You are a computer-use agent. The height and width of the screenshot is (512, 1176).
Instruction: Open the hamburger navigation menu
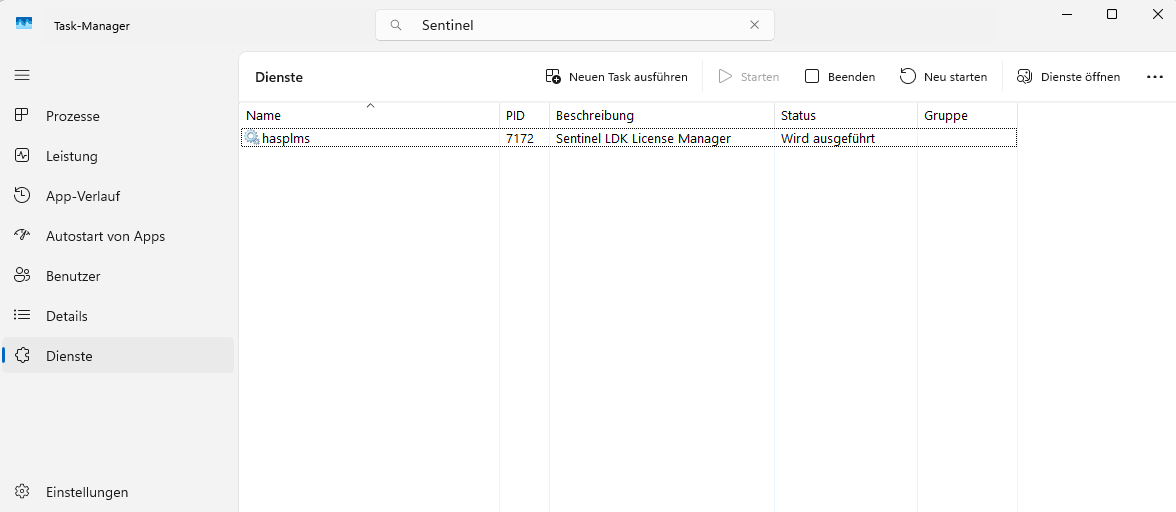point(22,75)
